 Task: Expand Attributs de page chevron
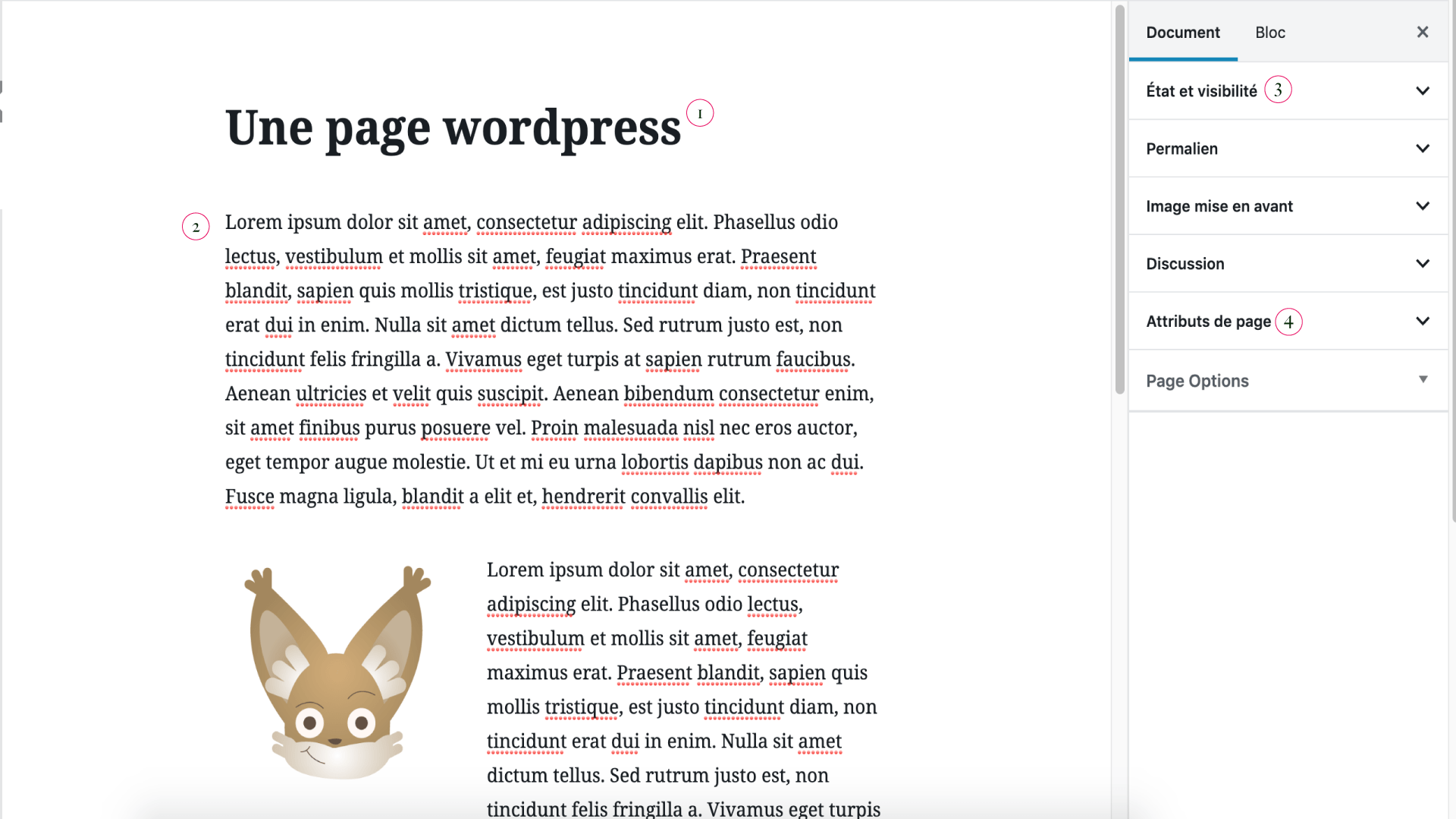[x=1422, y=322]
